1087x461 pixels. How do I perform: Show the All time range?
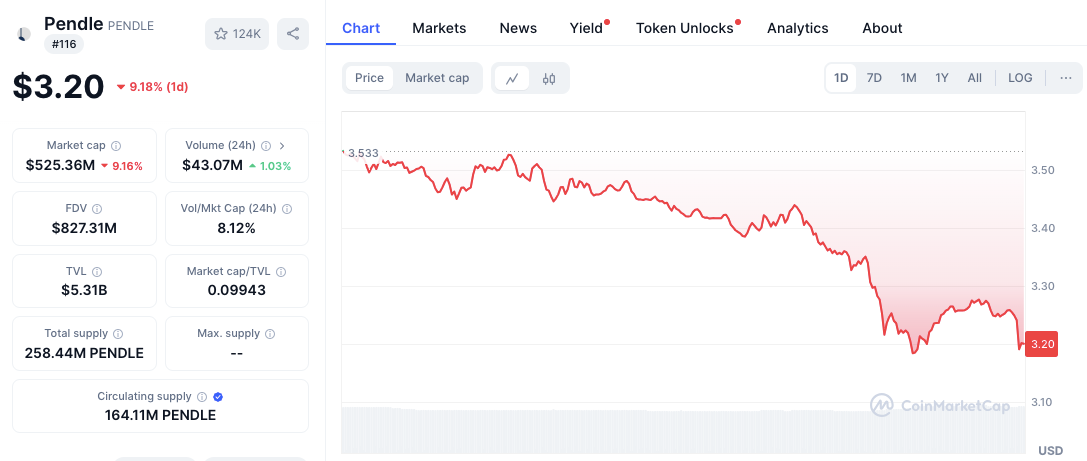[975, 78]
